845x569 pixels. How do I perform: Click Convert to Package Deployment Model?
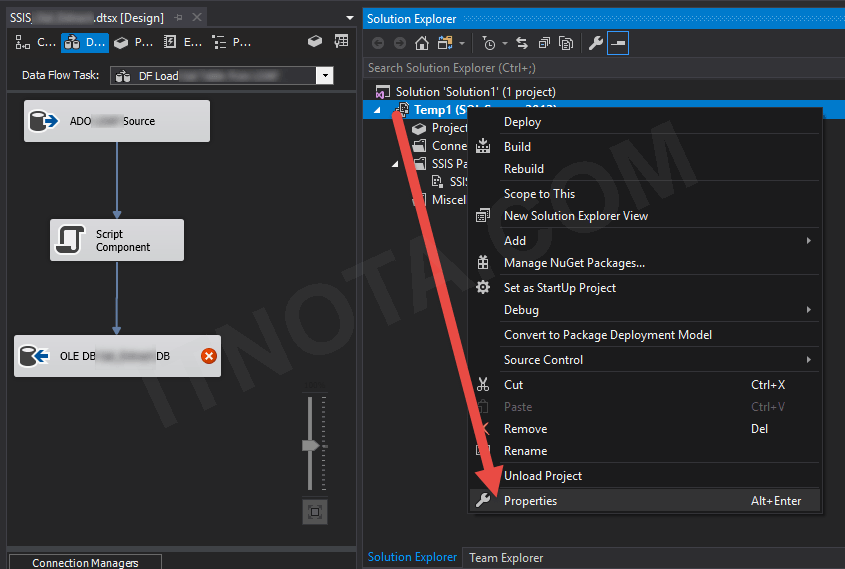click(607, 335)
